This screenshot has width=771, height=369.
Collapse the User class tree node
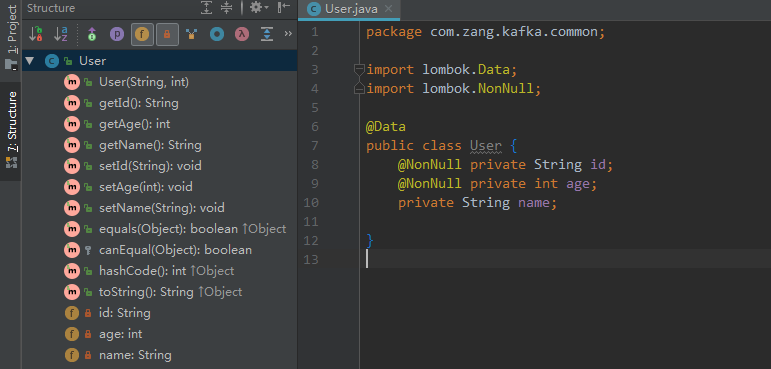[x=30, y=61]
